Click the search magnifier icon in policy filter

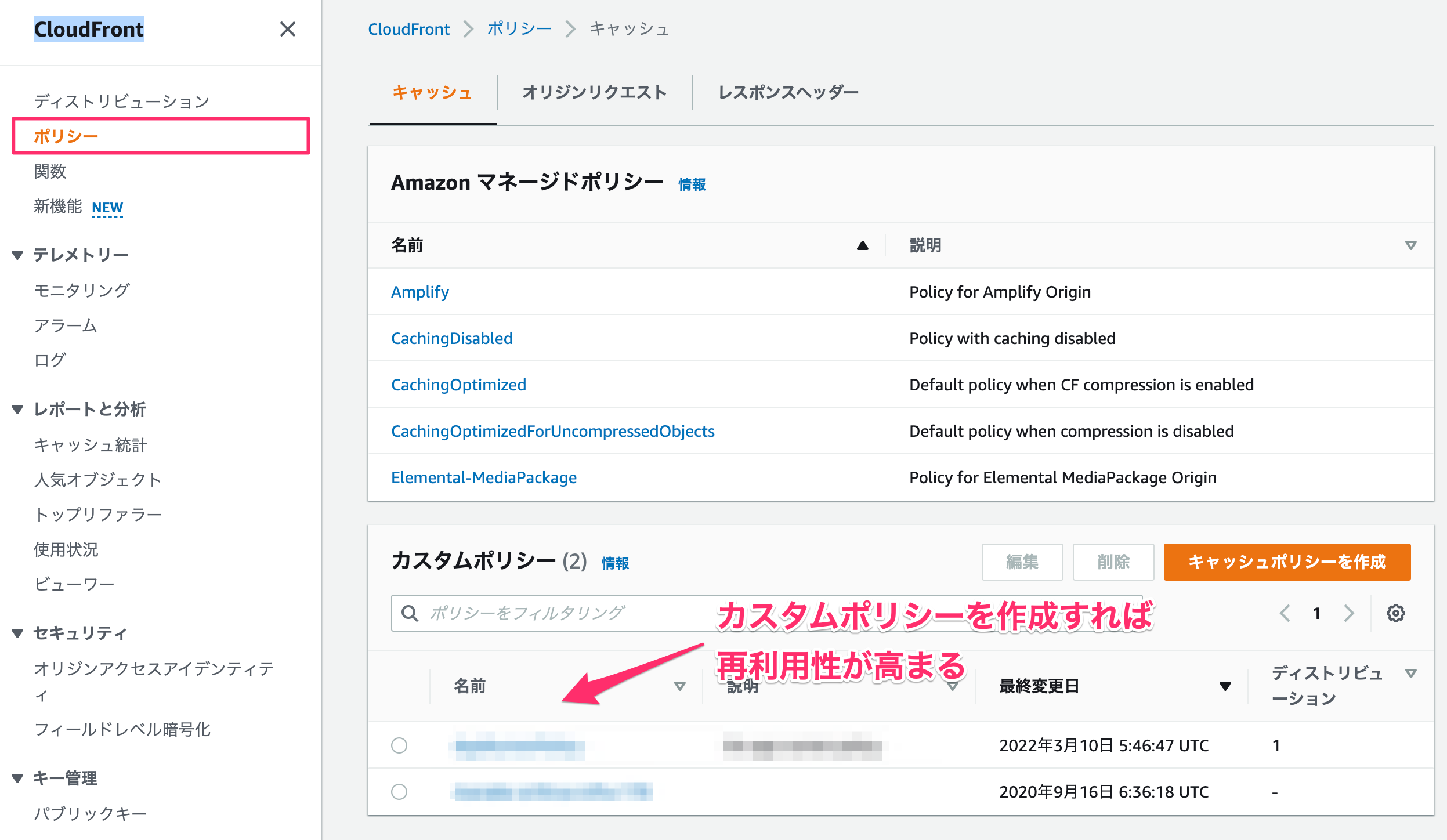click(x=410, y=613)
